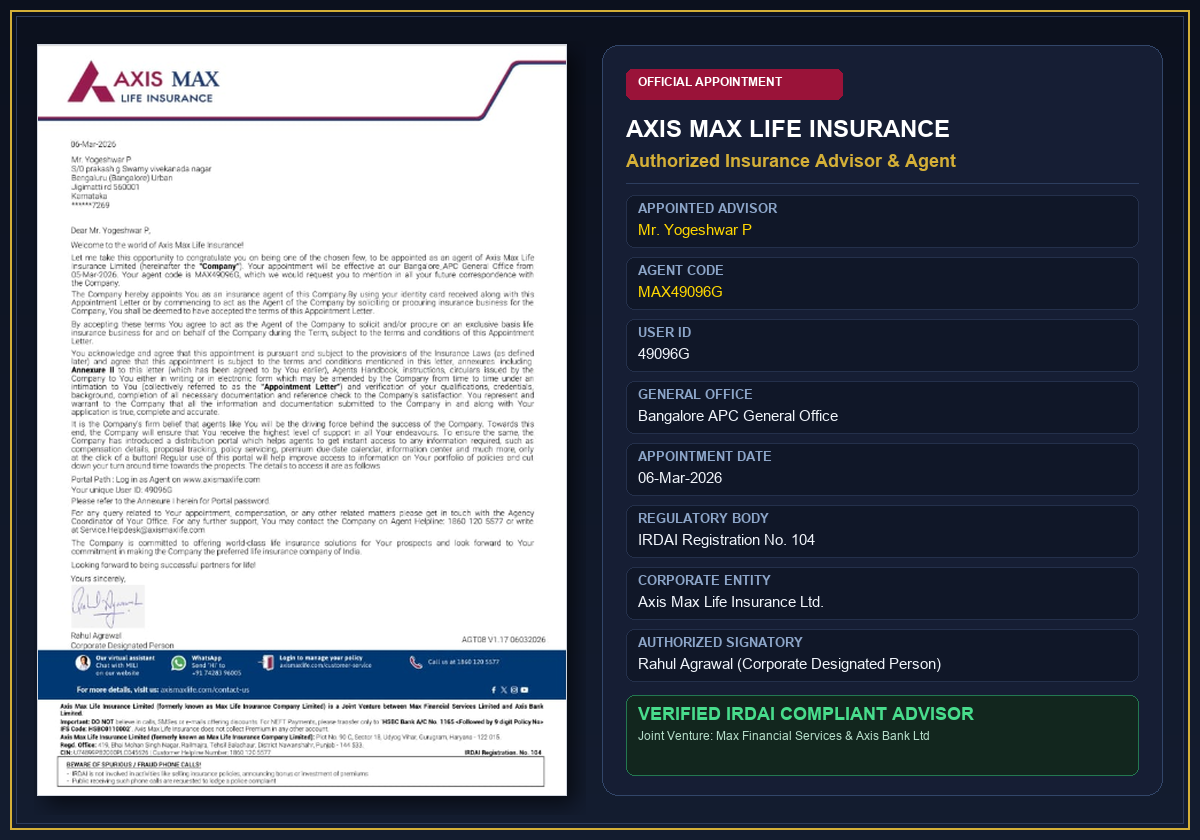Click the X social icon in footer
Viewport: 1200px width, 840px height.
pyautogui.click(x=504, y=690)
